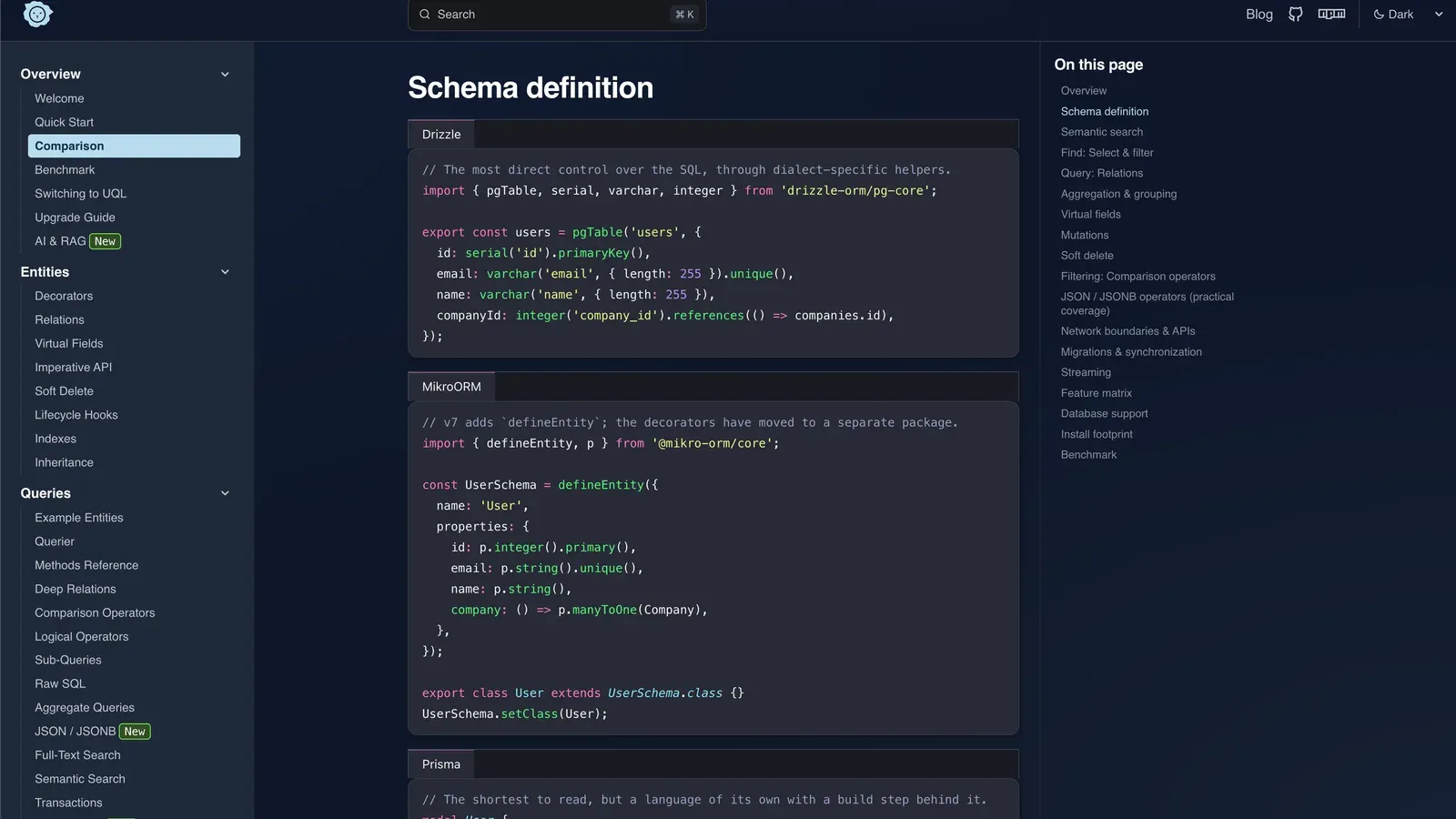Jump to Migrations & synchronization section
The image size is (1456, 819).
click(x=1131, y=352)
